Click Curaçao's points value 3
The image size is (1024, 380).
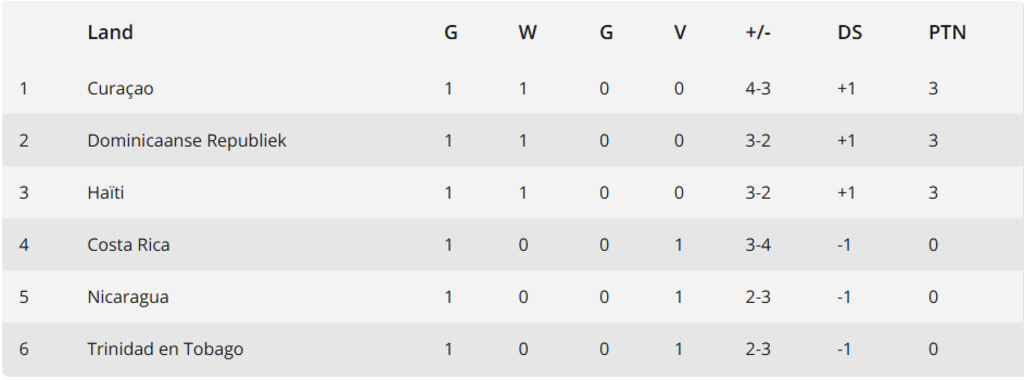(933, 88)
